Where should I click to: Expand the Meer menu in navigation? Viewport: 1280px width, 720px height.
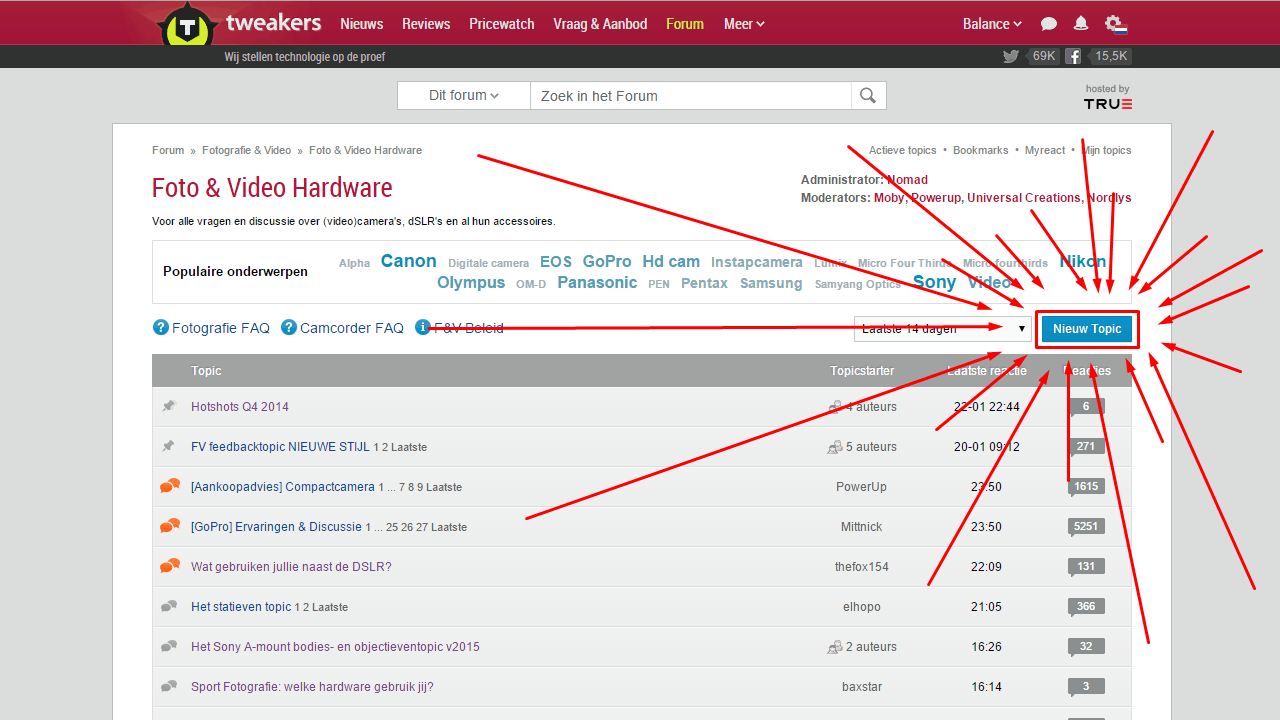tap(744, 24)
